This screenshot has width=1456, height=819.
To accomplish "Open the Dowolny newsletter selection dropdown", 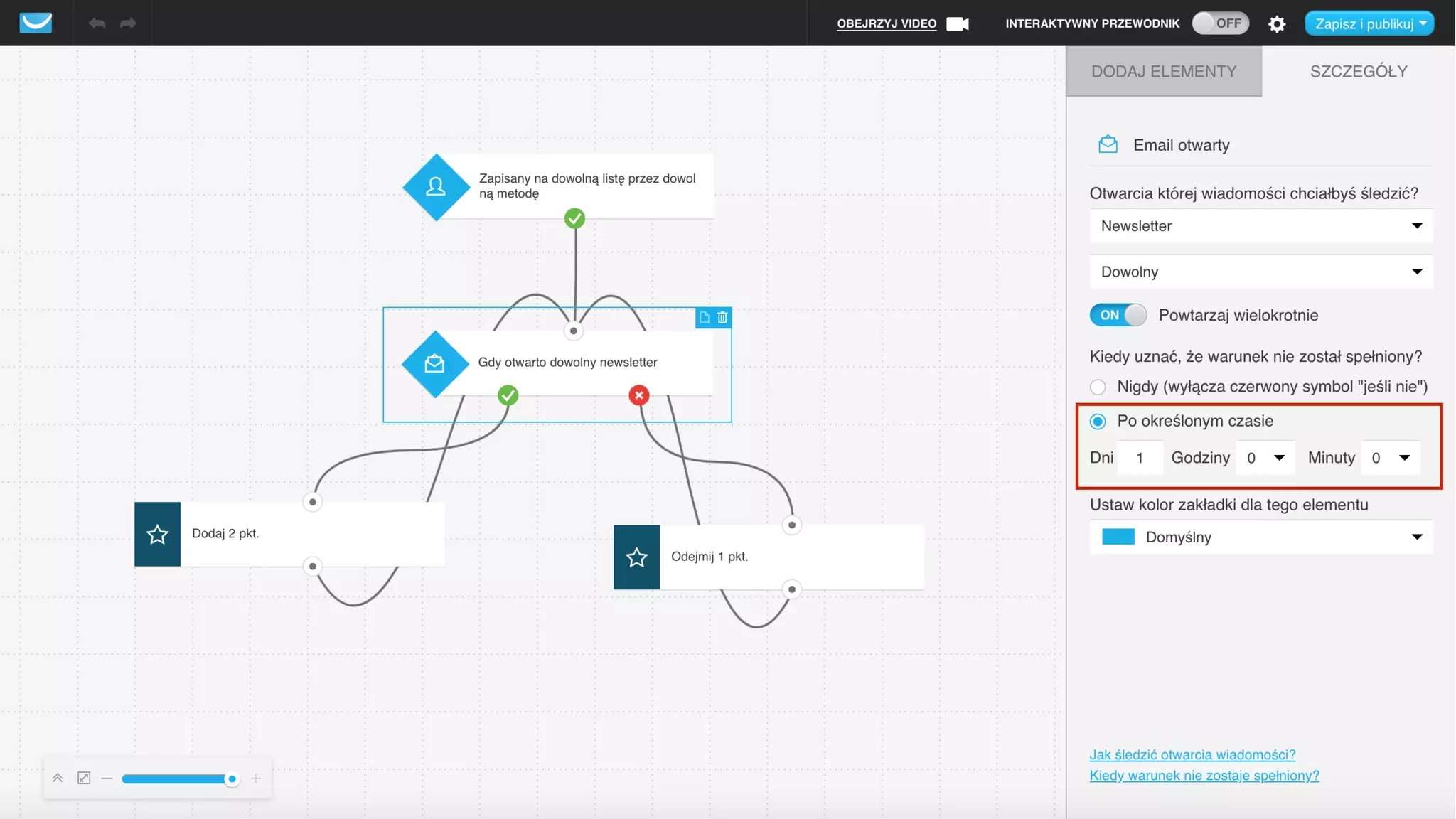I will coord(1260,272).
